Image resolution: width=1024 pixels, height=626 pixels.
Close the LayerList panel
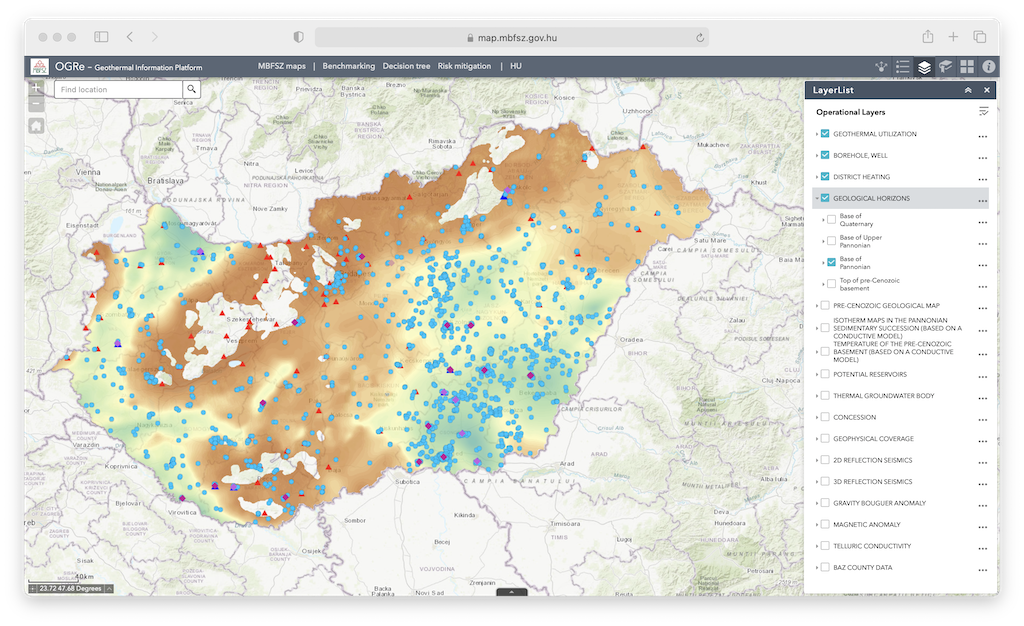(987, 90)
